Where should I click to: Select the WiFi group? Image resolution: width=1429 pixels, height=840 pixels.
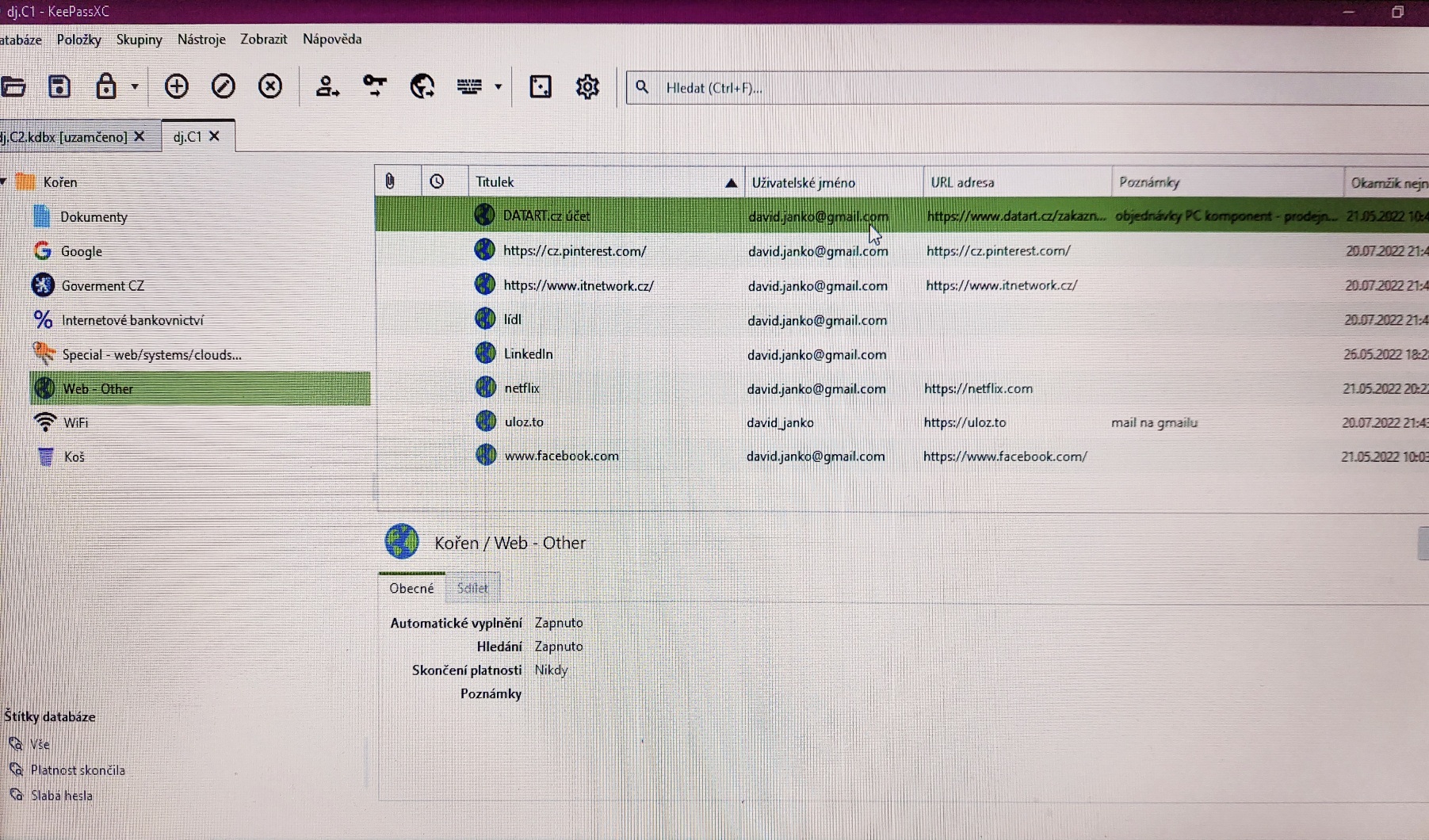tap(75, 423)
